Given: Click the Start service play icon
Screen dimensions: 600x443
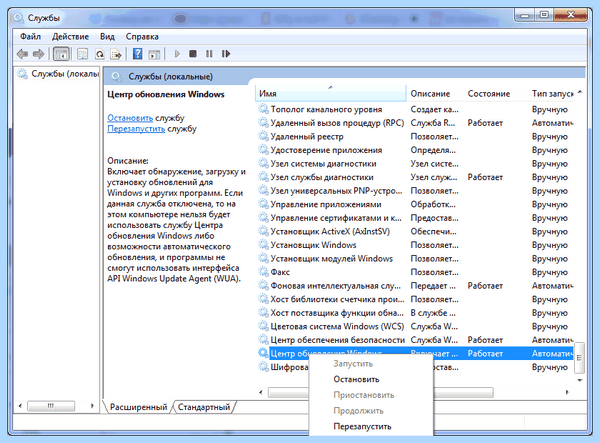Looking at the screenshot, I should click(x=177, y=54).
